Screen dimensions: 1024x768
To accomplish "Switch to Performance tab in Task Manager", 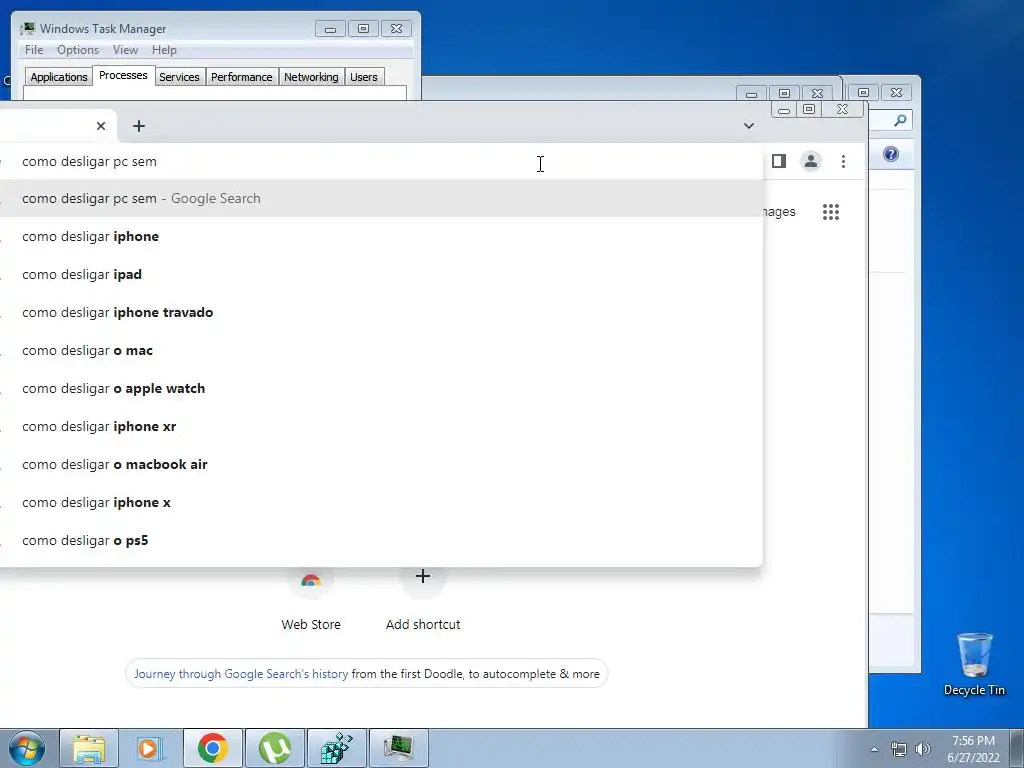I will 242,77.
